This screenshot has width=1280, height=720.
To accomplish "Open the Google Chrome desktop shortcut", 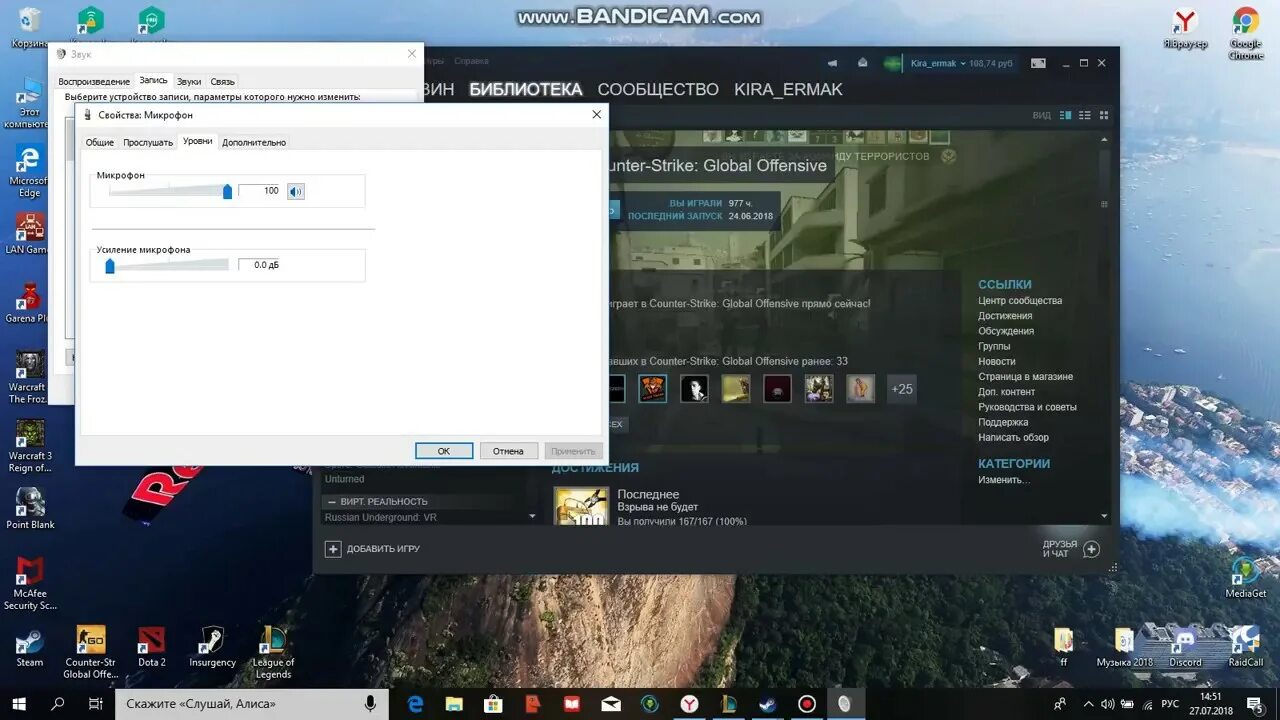I will [x=1245, y=32].
